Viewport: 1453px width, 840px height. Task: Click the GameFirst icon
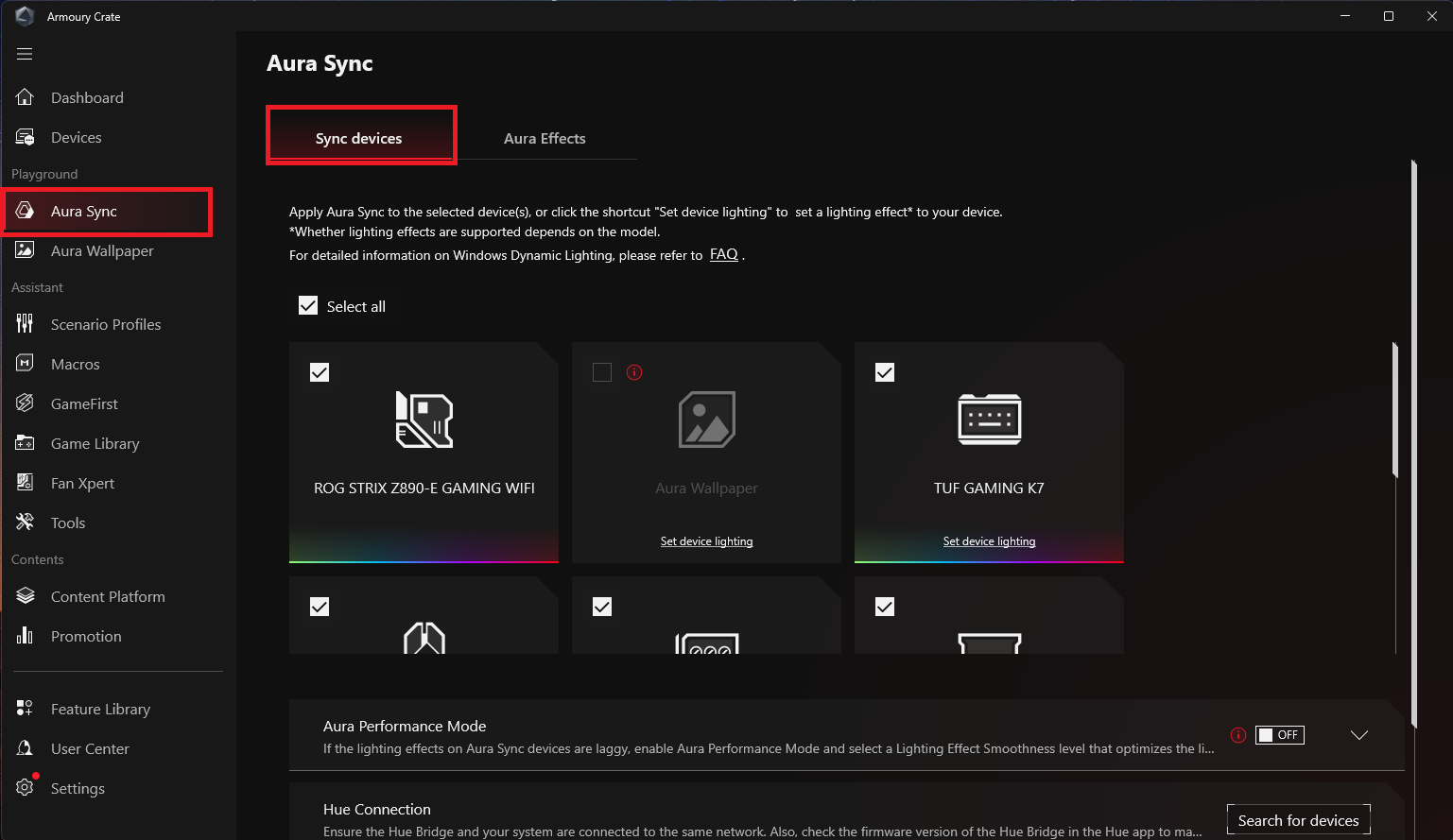26,403
